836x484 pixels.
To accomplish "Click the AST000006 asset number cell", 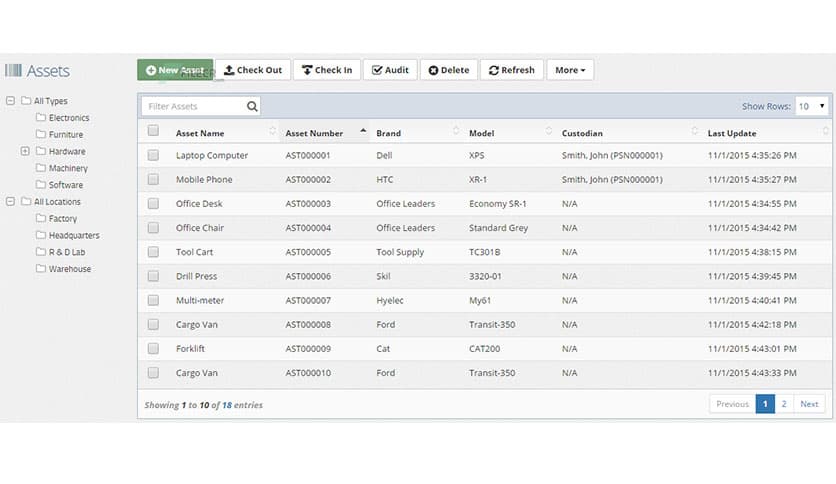I will pyautogui.click(x=308, y=276).
